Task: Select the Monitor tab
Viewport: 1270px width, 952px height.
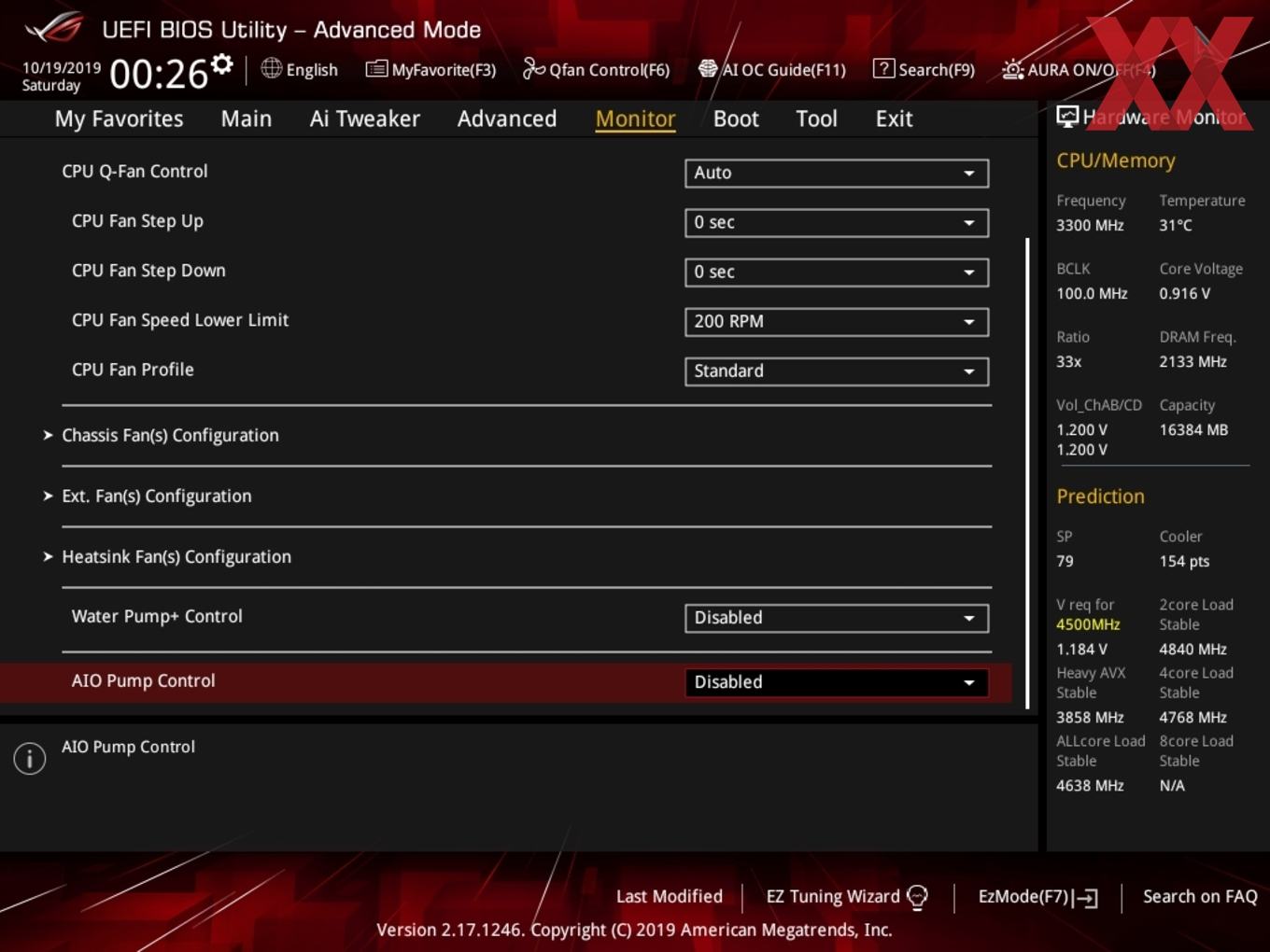Action: pyautogui.click(x=636, y=119)
